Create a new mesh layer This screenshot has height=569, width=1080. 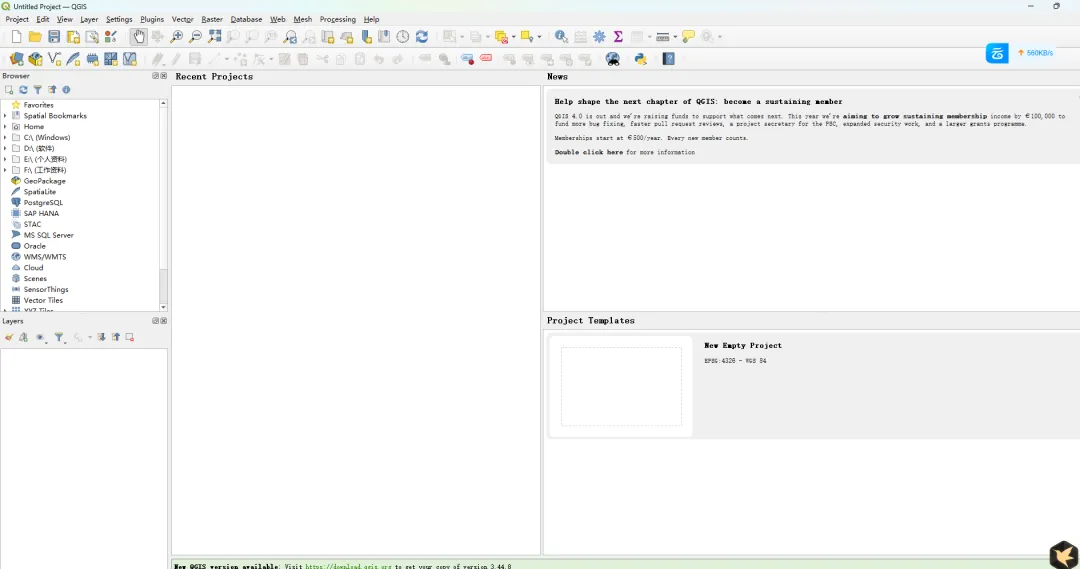coord(111,59)
